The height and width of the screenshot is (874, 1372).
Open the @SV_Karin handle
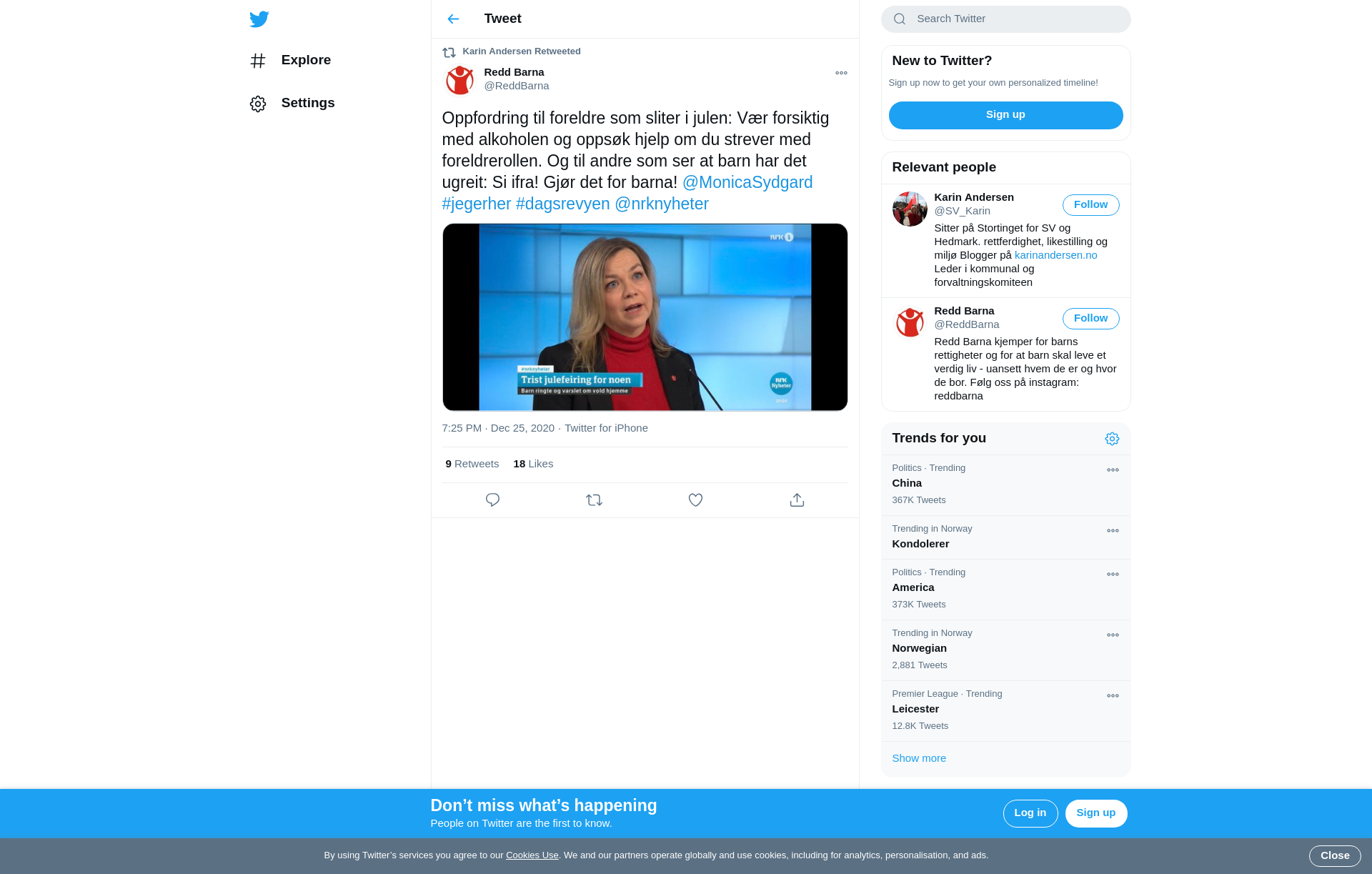click(x=962, y=211)
